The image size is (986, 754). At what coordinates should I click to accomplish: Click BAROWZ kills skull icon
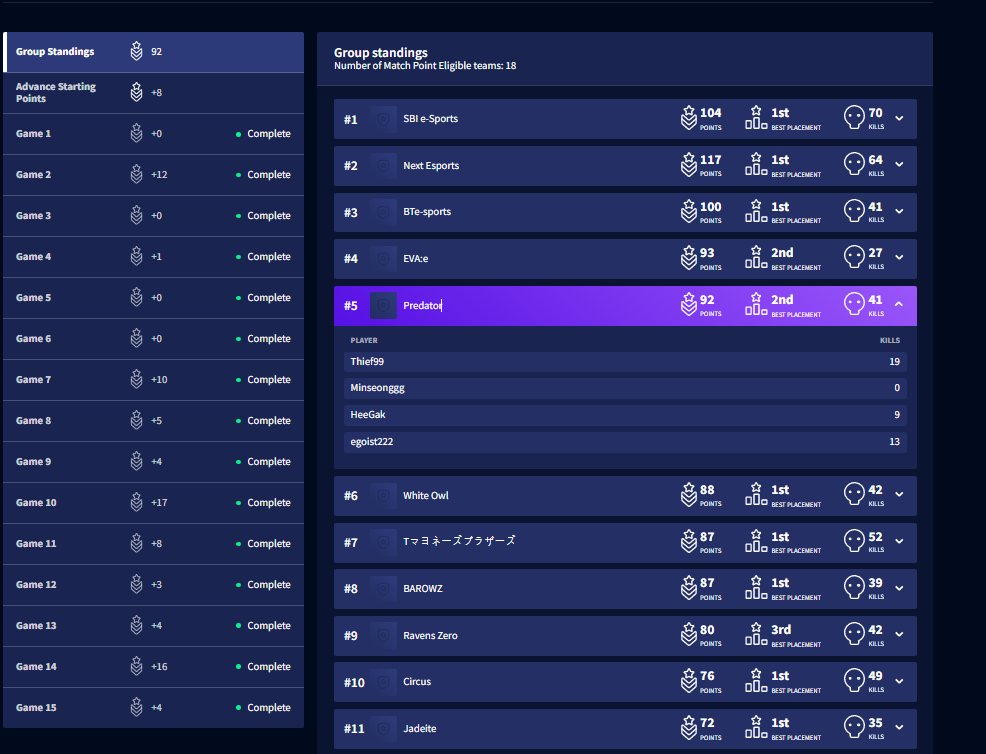click(x=854, y=587)
